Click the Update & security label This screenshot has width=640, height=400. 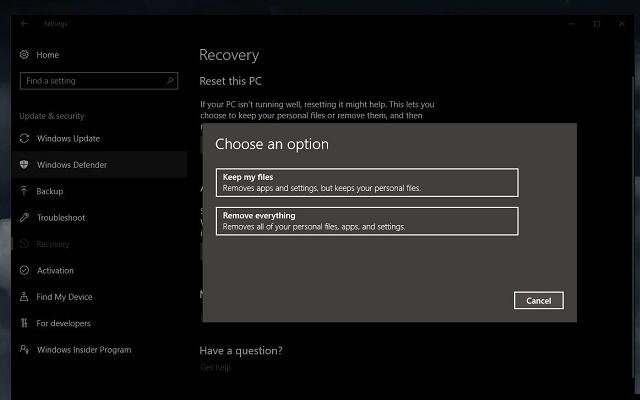click(x=51, y=116)
